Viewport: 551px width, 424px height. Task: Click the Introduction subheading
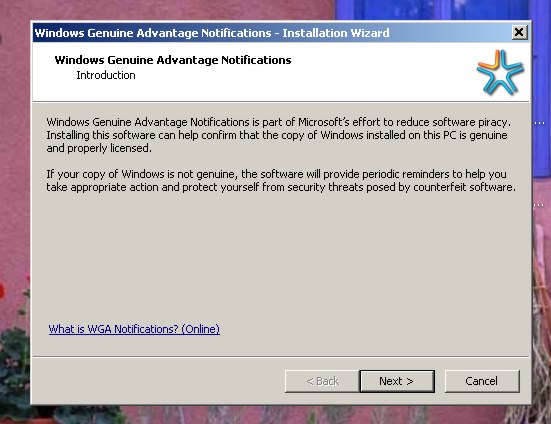(x=106, y=75)
